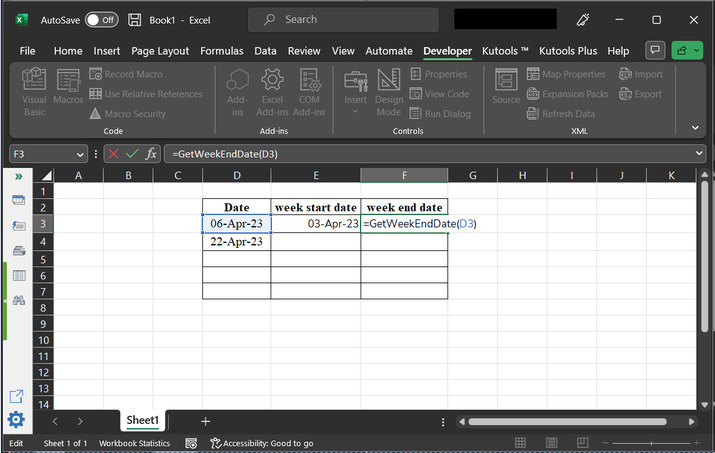Collapse the ribbon with the chevron
Viewport: 715px width, 453px height.
point(696,128)
